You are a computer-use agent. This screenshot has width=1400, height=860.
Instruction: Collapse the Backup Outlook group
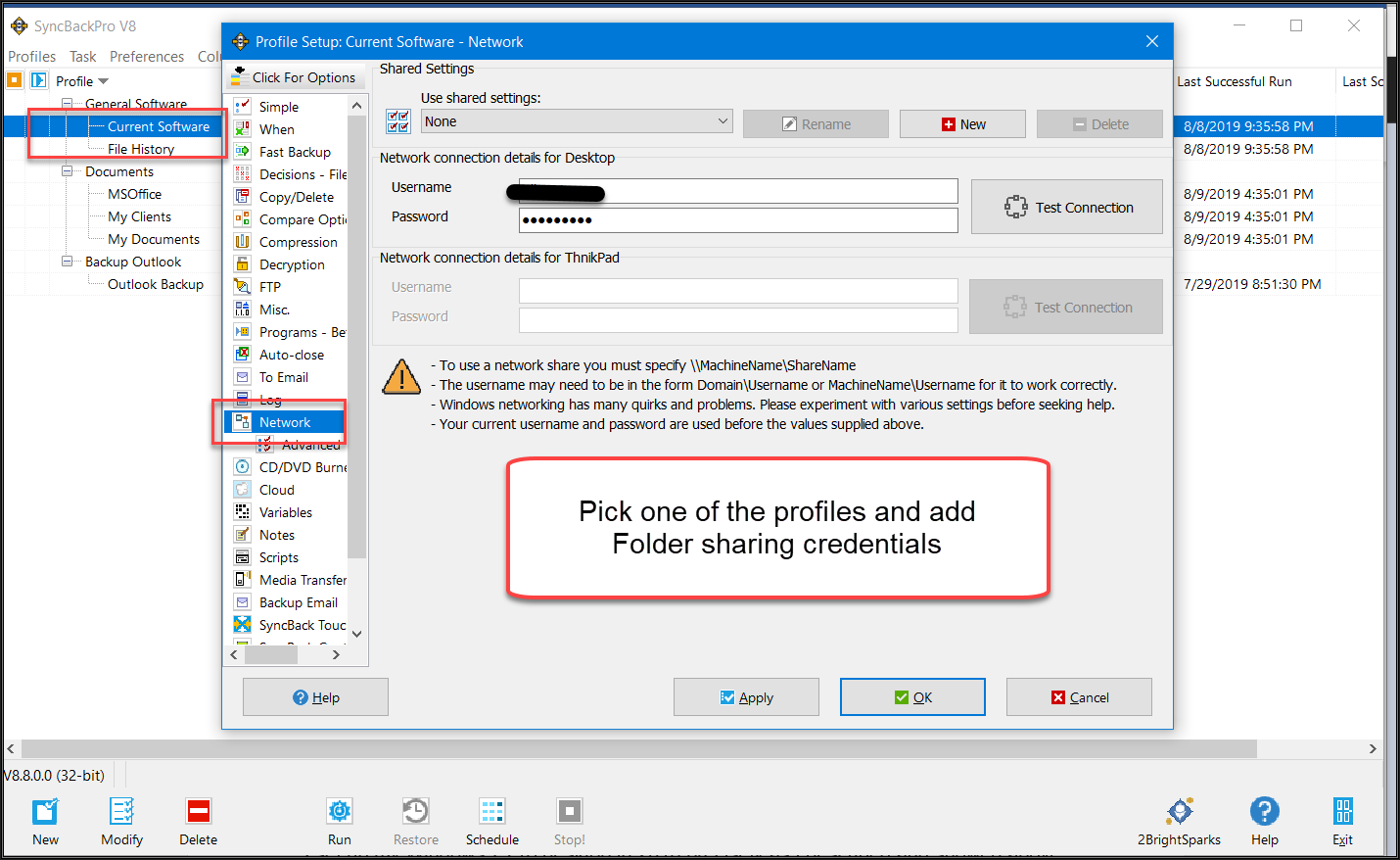68,262
